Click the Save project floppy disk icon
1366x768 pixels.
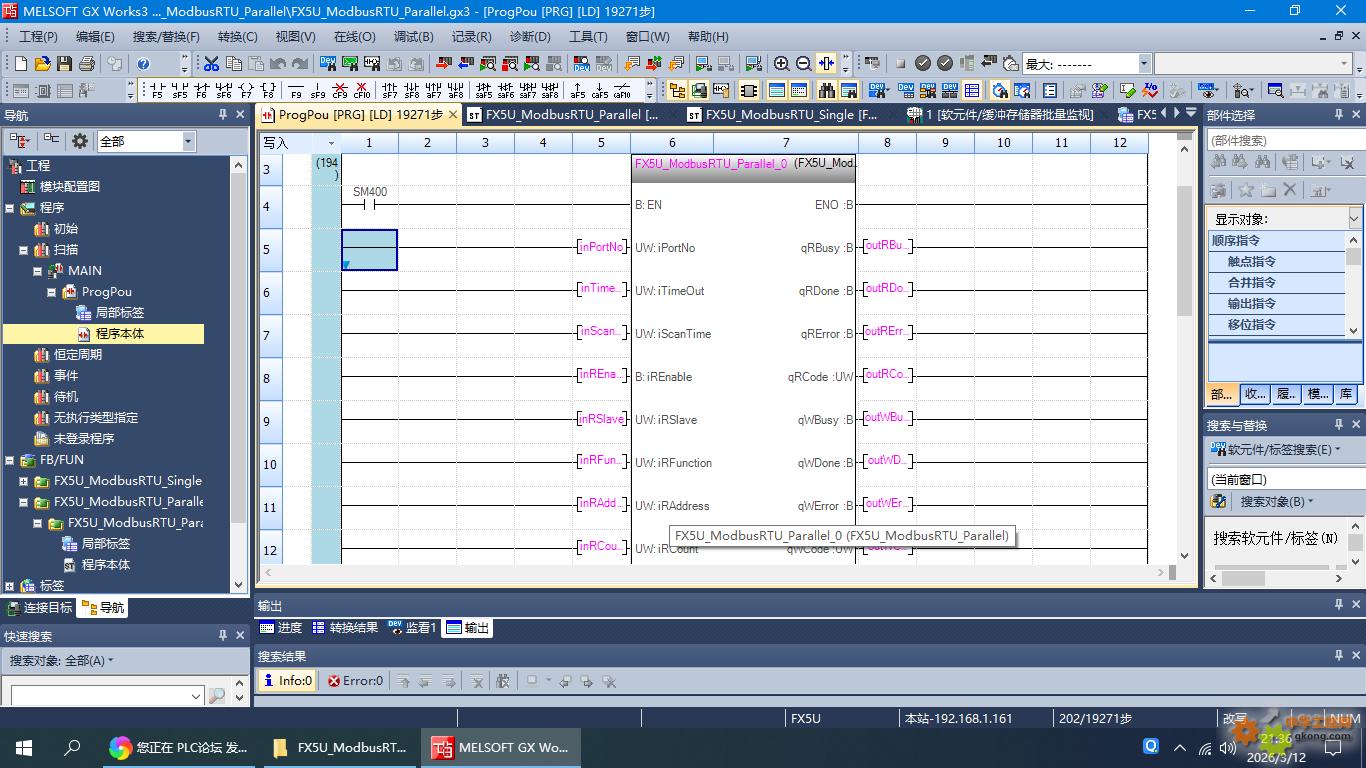click(x=64, y=63)
